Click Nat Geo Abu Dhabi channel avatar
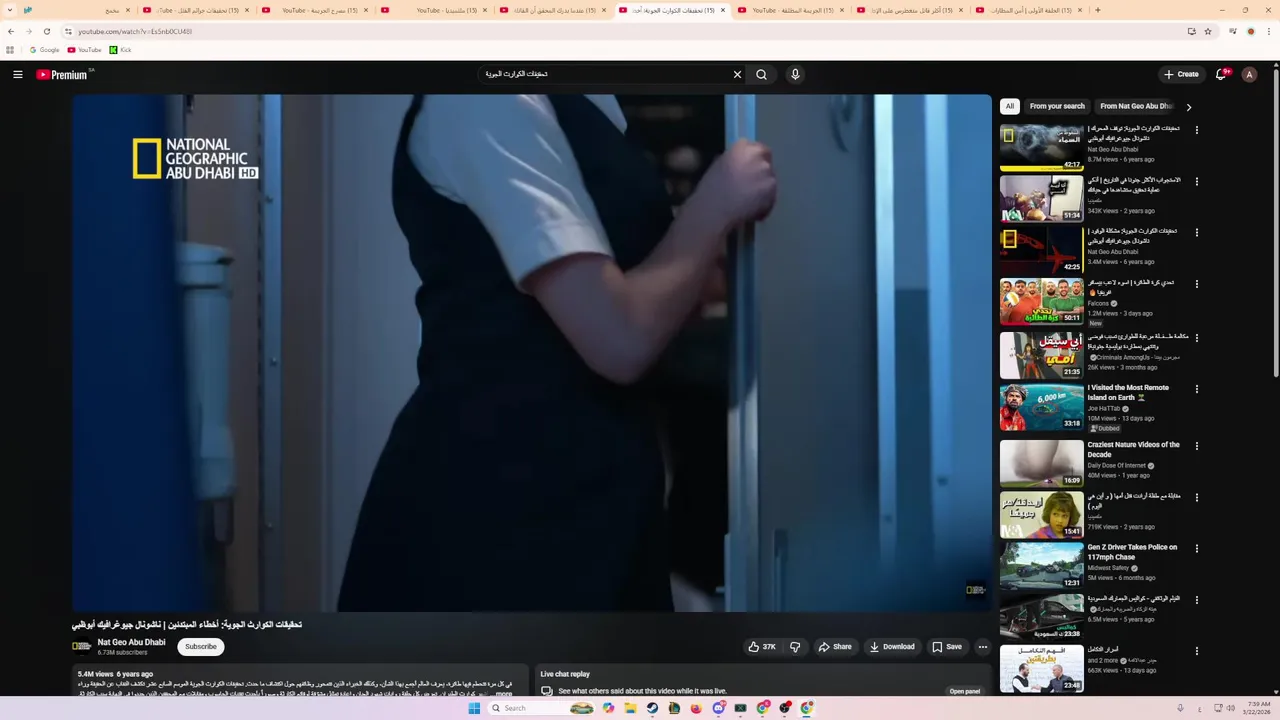This screenshot has height=720, width=1280. [81, 647]
